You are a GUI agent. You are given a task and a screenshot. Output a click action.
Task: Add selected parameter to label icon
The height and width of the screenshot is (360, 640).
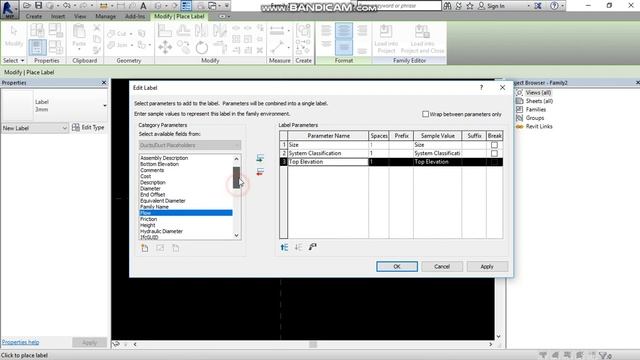(x=260, y=158)
